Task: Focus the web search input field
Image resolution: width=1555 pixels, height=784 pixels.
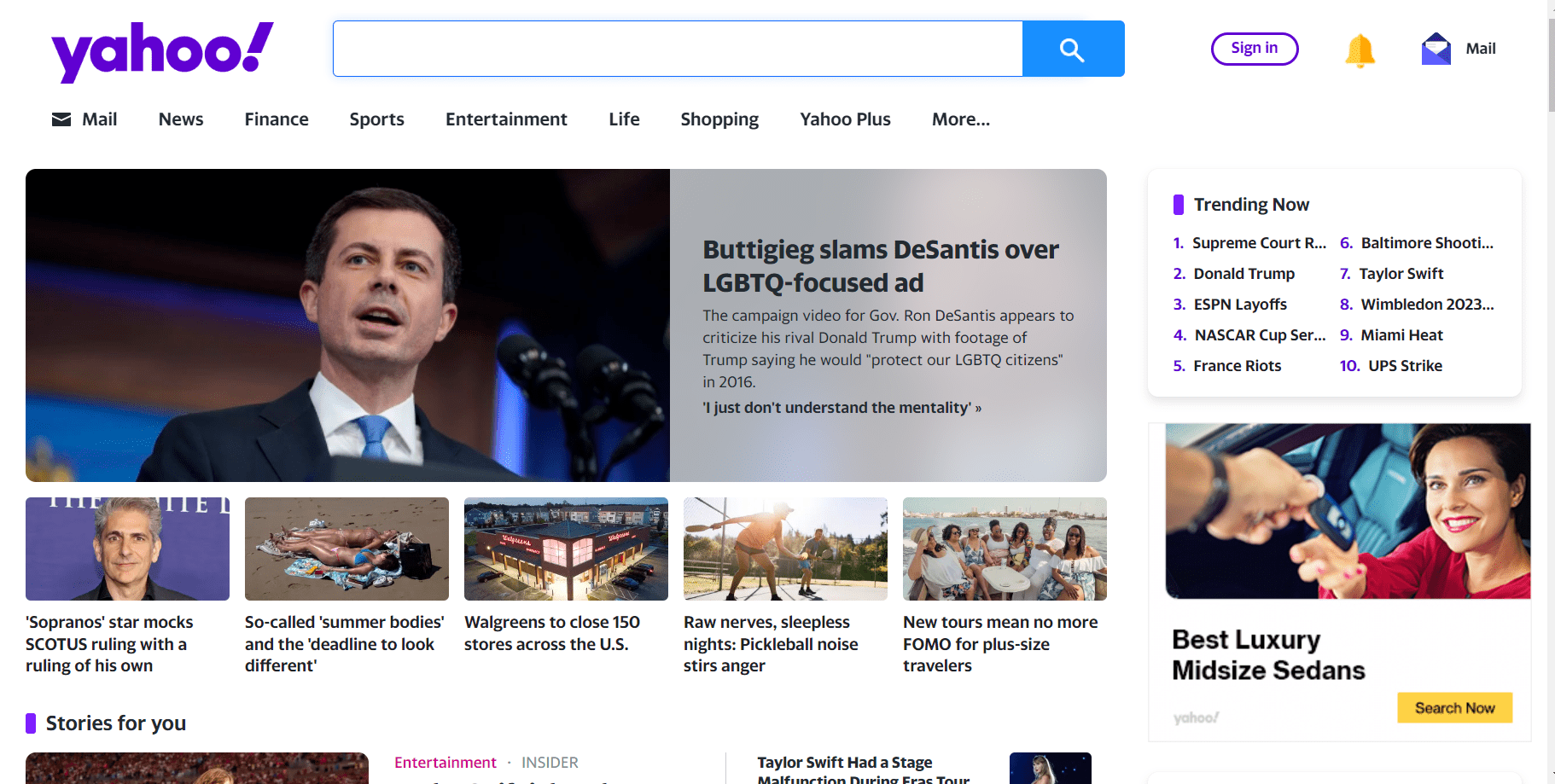Action: pos(678,49)
